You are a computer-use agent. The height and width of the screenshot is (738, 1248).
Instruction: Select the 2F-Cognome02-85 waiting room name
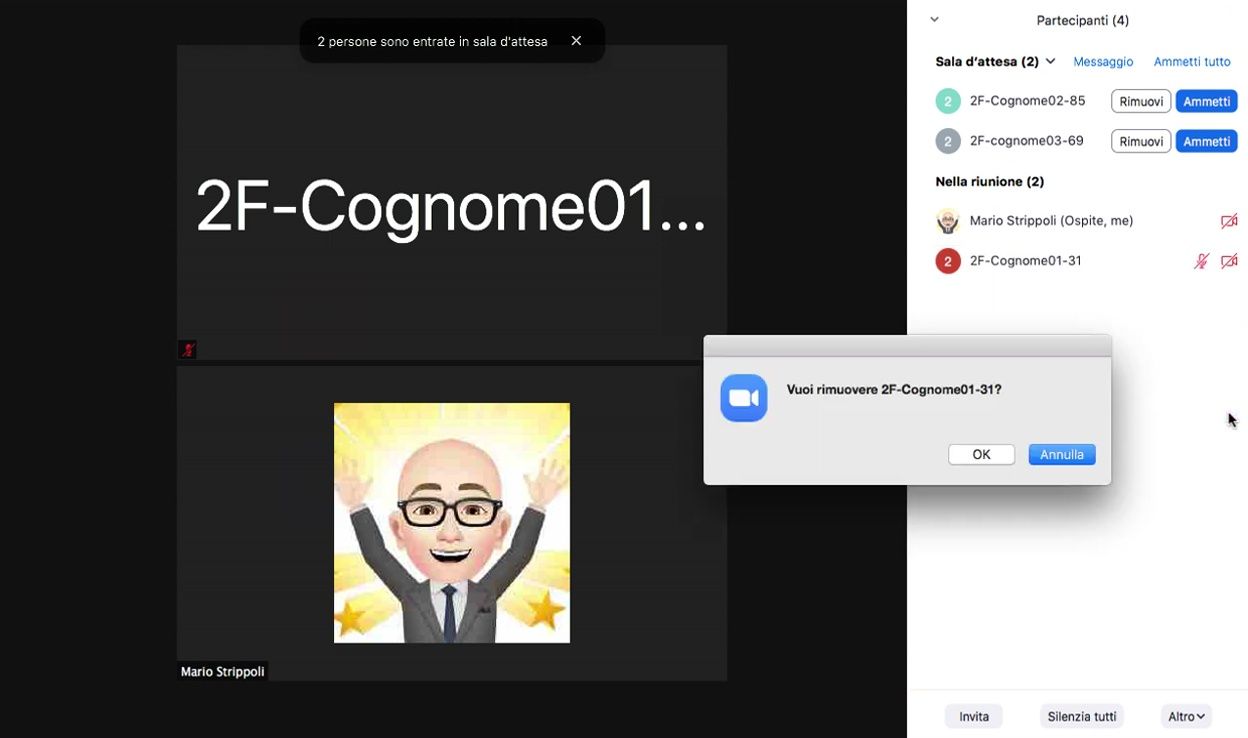[x=1027, y=101]
